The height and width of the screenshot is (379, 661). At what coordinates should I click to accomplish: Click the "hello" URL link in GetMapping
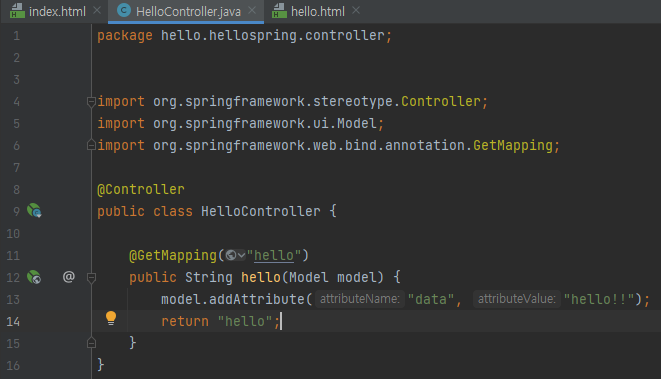click(x=274, y=255)
